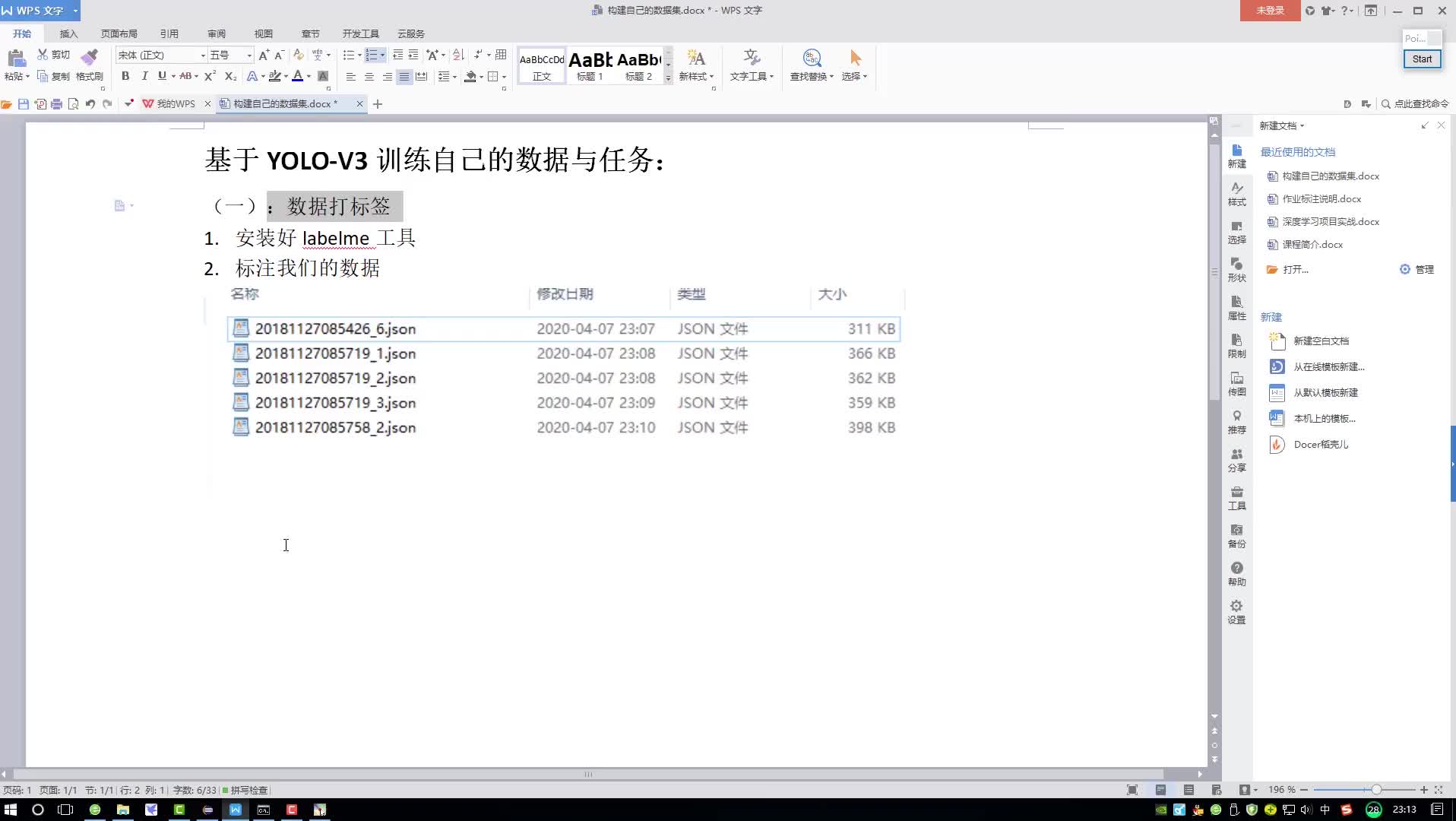Open the Styles sidebar panel
Viewport: 1456px width, 821px height.
(1236, 194)
